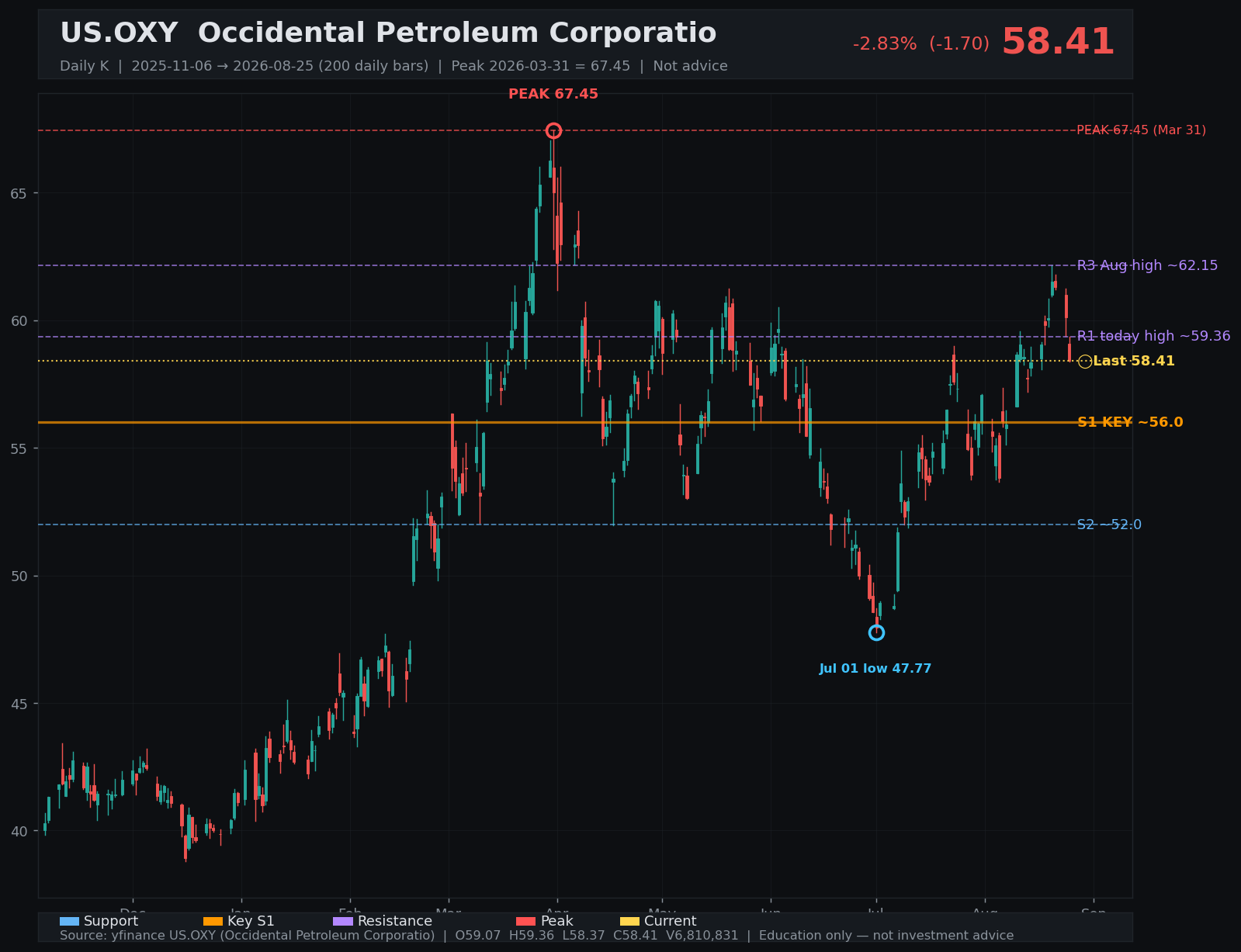
Task: Click the blue Support legend swatch
Action: (69, 922)
